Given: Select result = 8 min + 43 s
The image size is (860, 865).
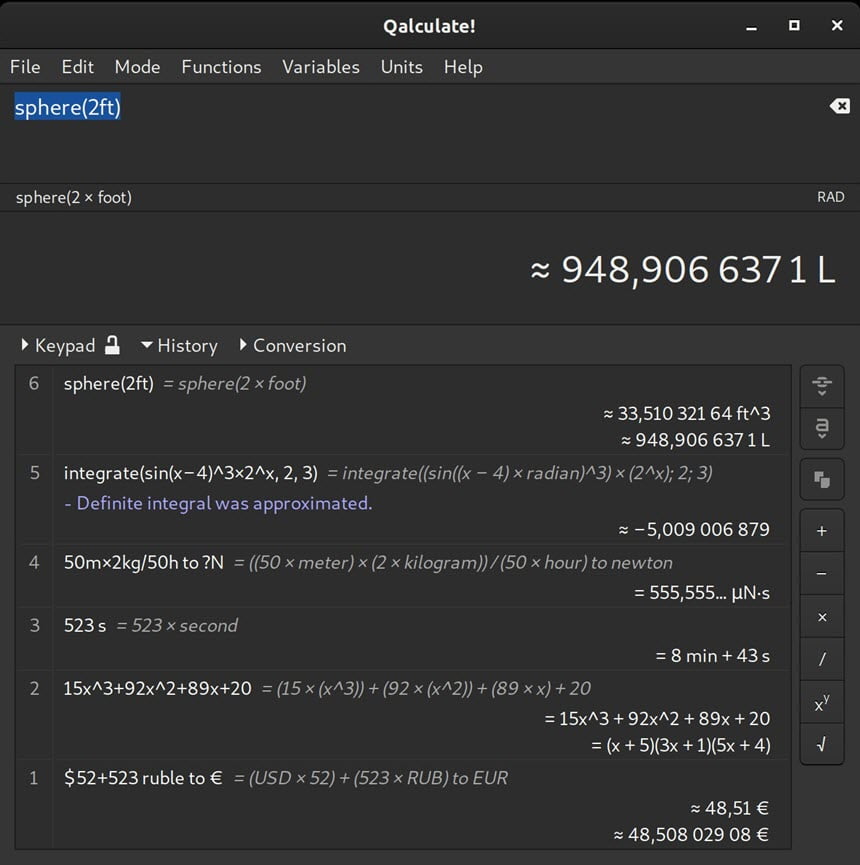Looking at the screenshot, I should [712, 656].
